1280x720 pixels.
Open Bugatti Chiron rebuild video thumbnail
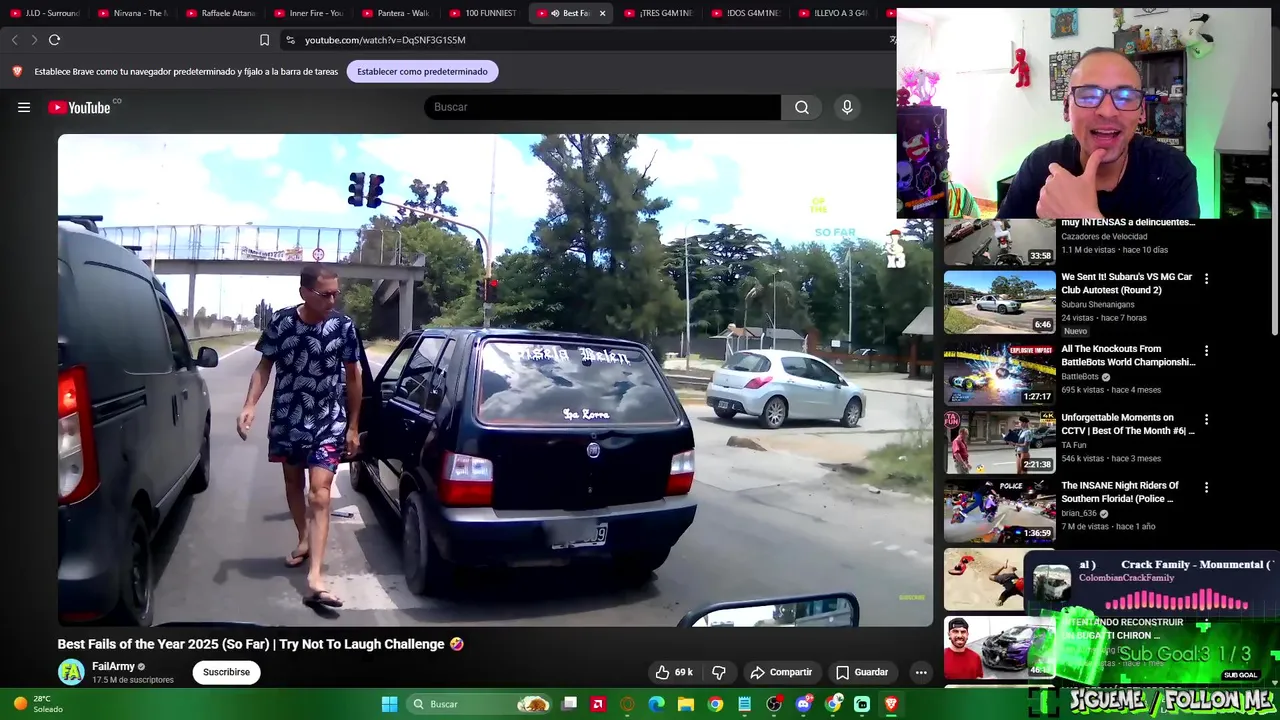[x=999, y=647]
